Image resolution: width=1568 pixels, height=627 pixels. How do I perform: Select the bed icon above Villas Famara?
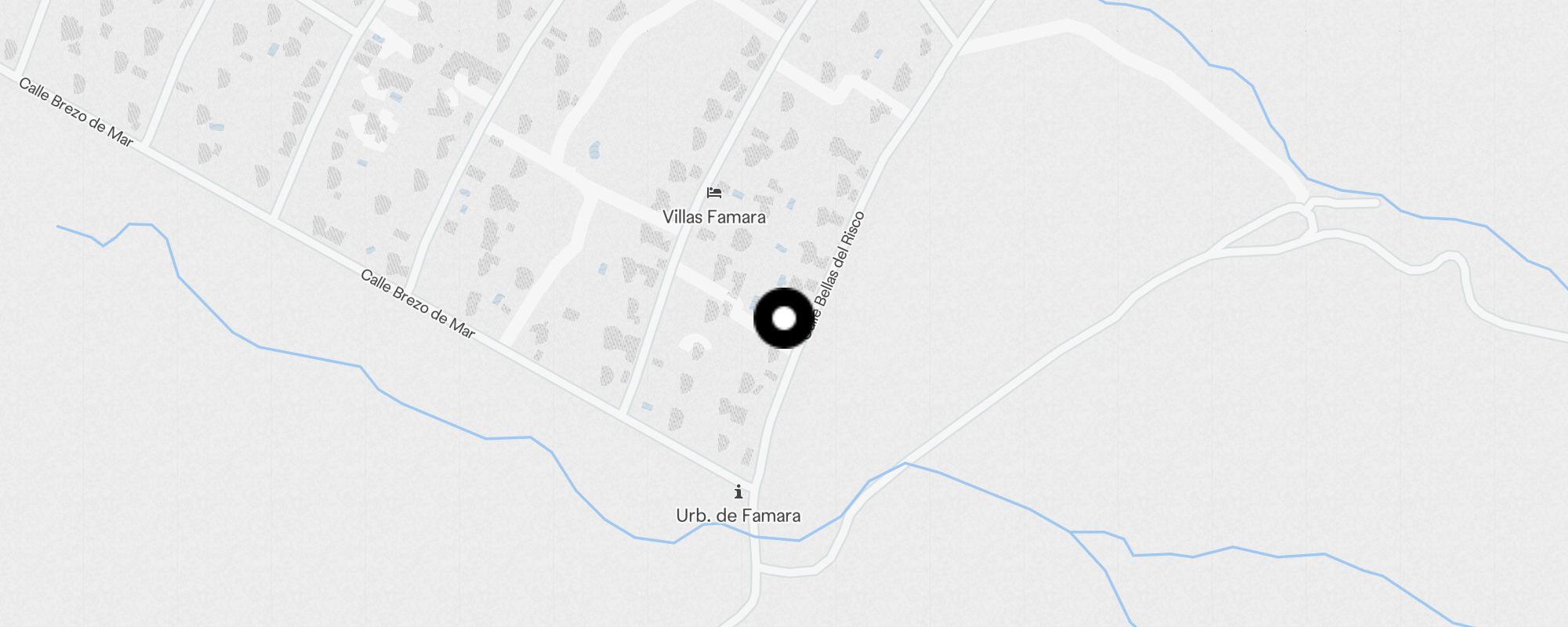[x=713, y=192]
